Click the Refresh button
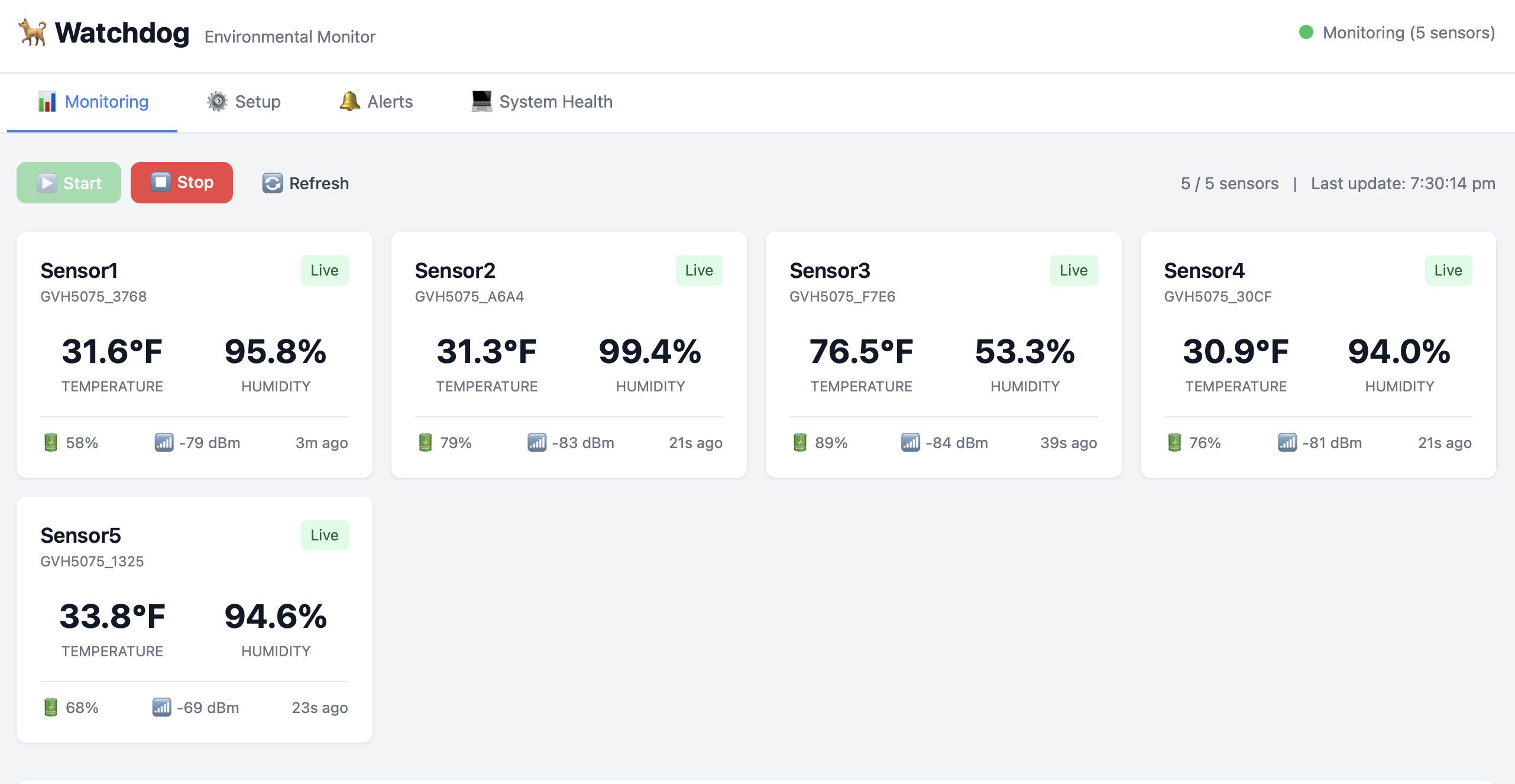Screen dimensions: 1515x784 tap(306, 183)
